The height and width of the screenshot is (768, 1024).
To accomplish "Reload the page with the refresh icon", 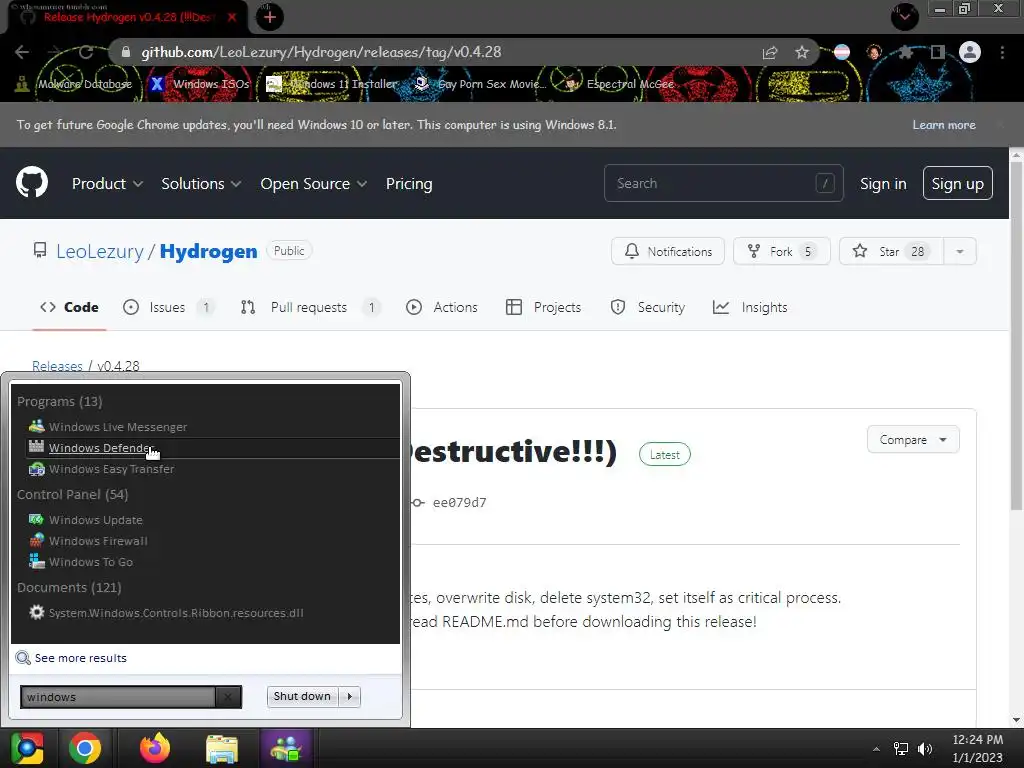I will (x=86, y=52).
